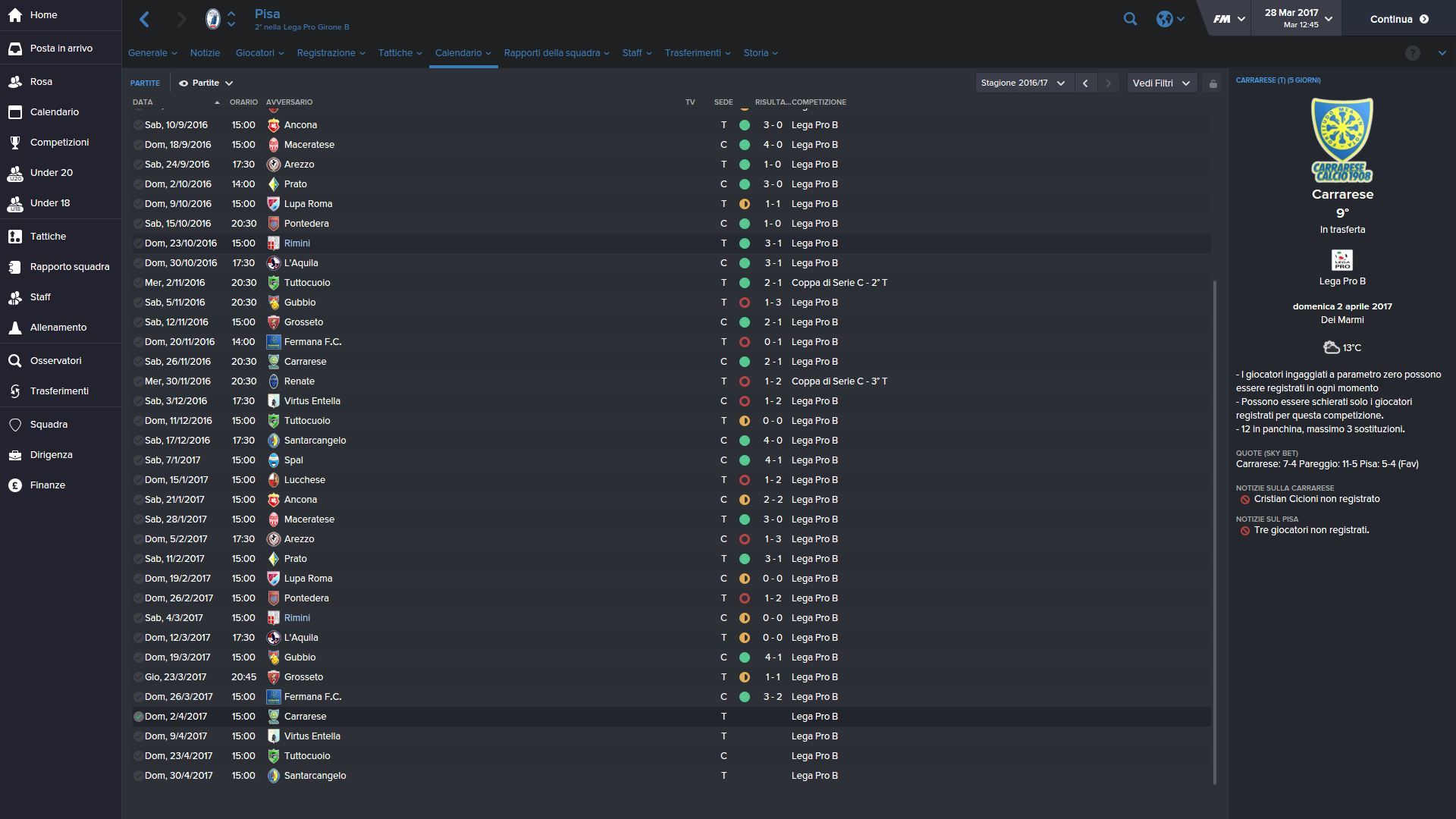Select radio for Dom, 30/4/2017 Santarcangelo match
The image size is (1456, 819).
pyautogui.click(x=138, y=775)
